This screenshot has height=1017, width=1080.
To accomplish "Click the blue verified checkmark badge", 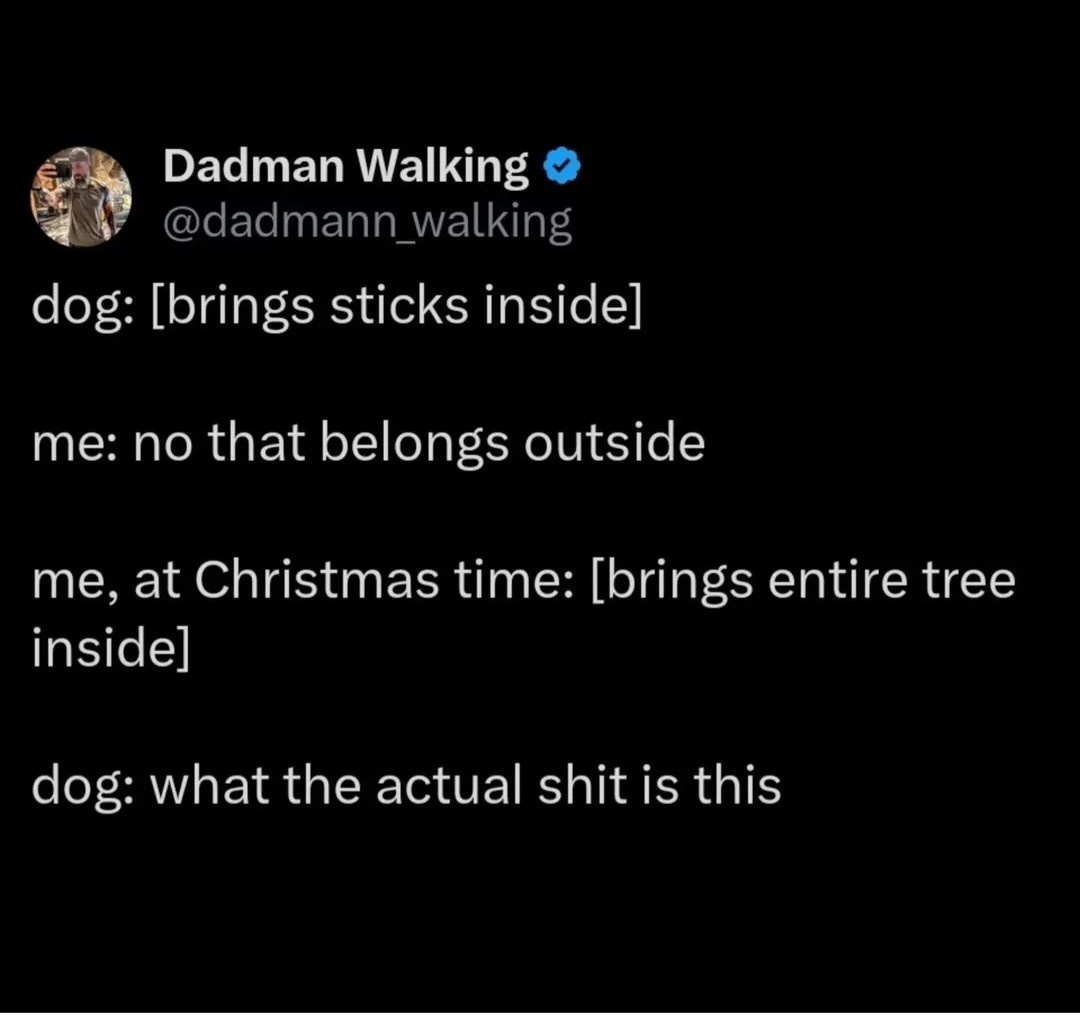I will (563, 168).
